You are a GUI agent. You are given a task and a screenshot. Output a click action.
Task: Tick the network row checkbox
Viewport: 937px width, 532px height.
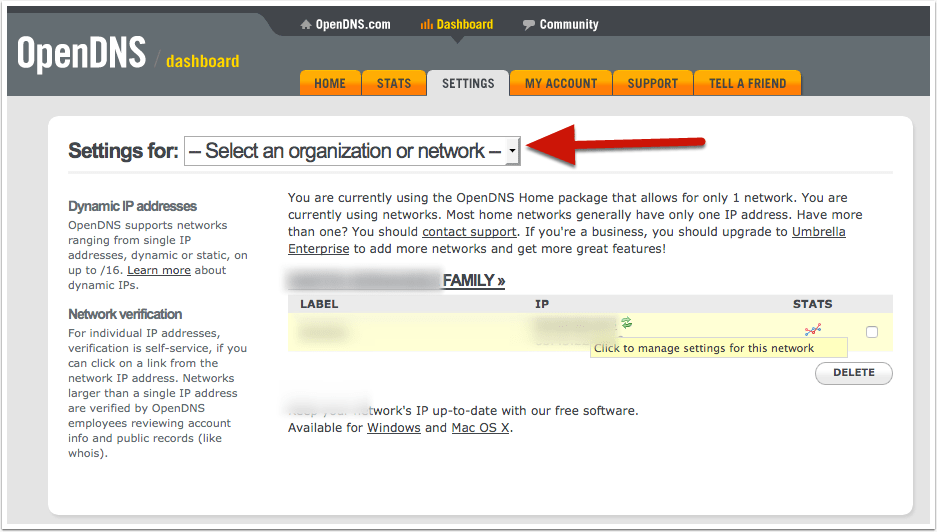point(872,332)
